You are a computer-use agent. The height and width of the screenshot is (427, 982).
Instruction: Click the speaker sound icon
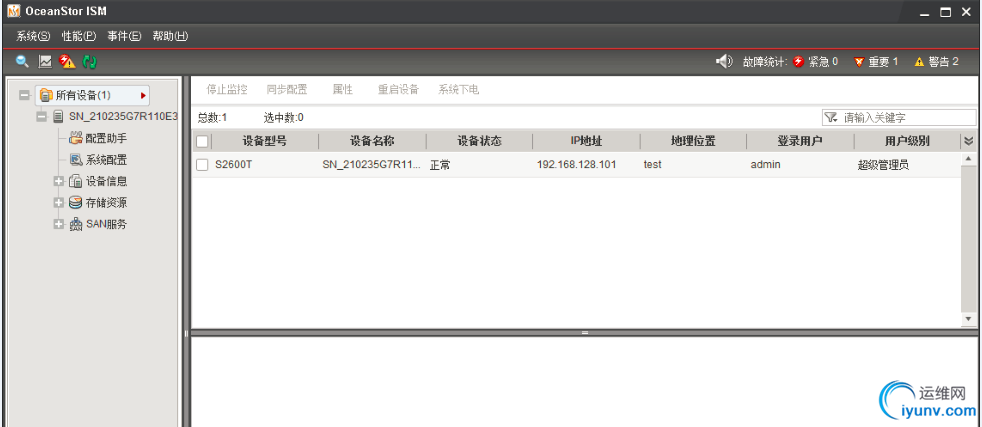(x=724, y=61)
